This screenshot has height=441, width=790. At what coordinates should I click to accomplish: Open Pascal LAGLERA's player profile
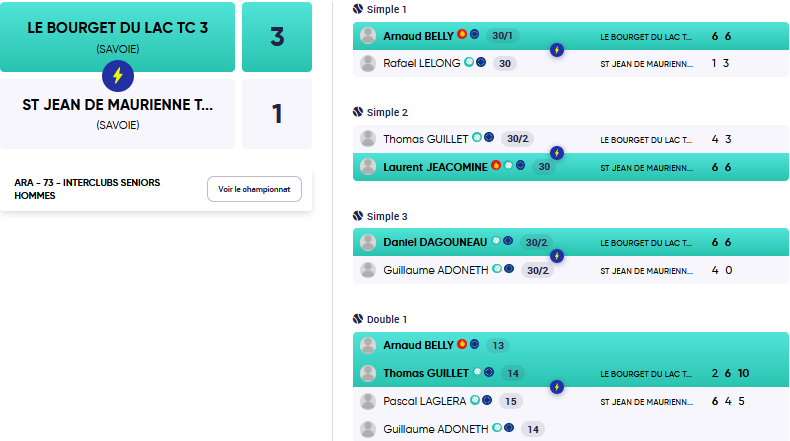[424, 401]
